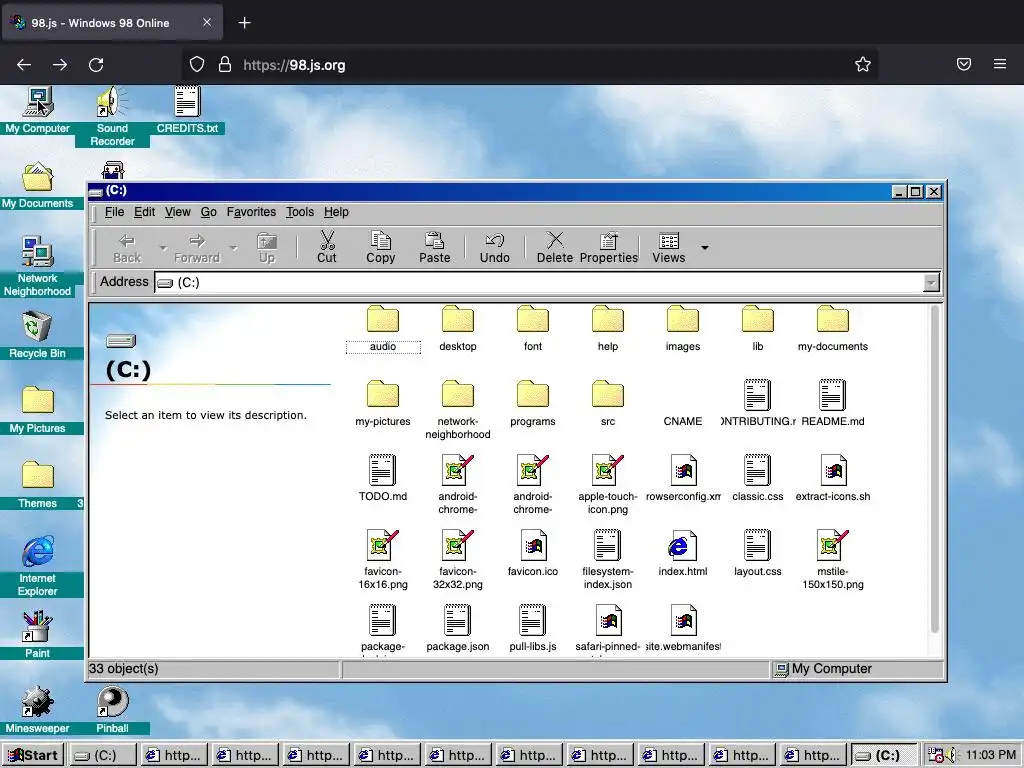Bookmark page with the star icon
1024x768 pixels.
(x=863, y=64)
